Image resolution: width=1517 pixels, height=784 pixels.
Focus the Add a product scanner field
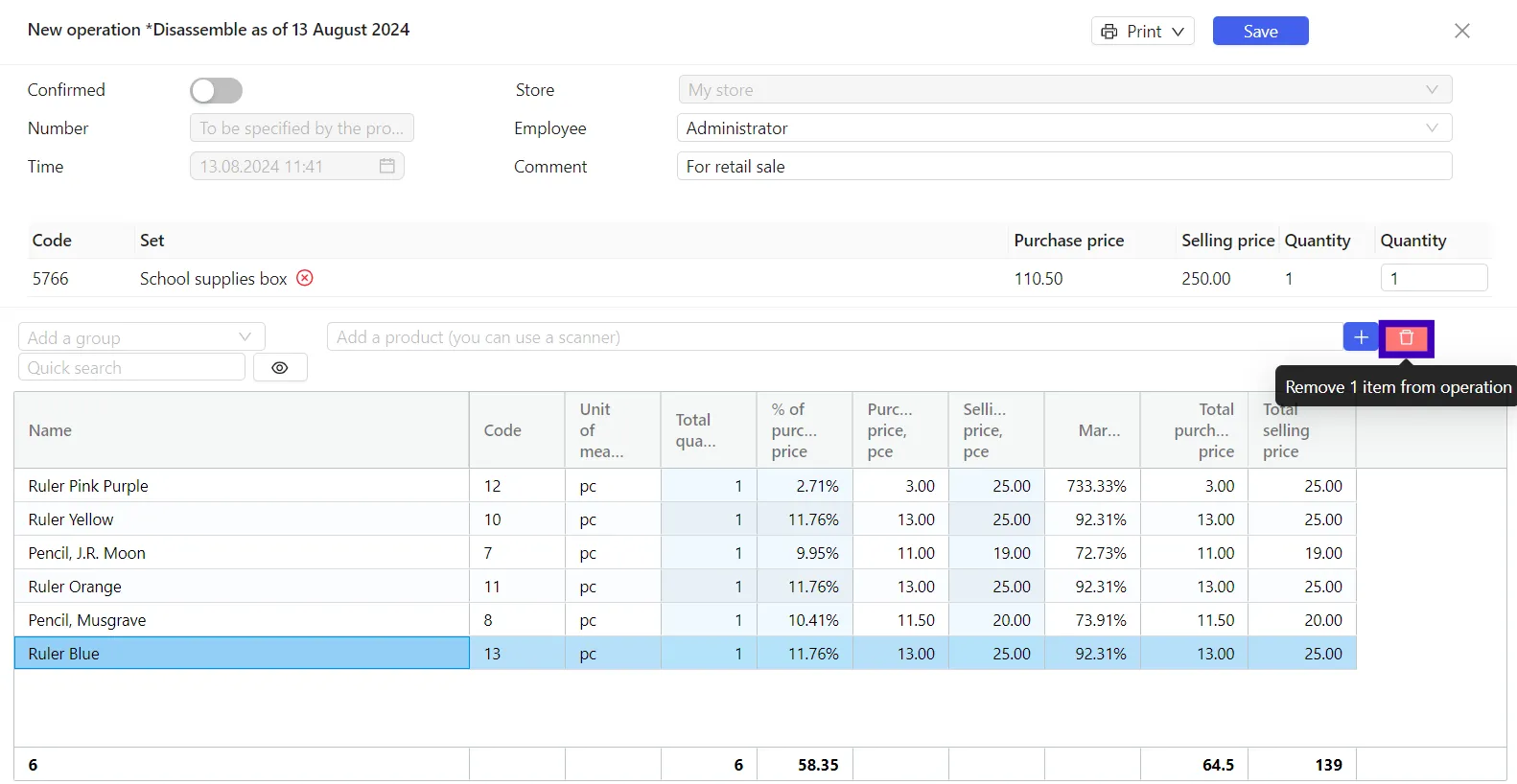834,337
